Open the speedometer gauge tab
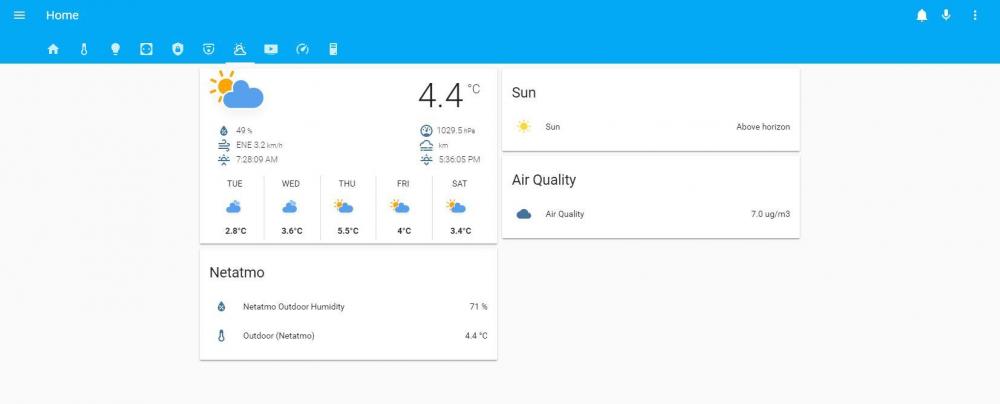1000x404 pixels. click(302, 49)
